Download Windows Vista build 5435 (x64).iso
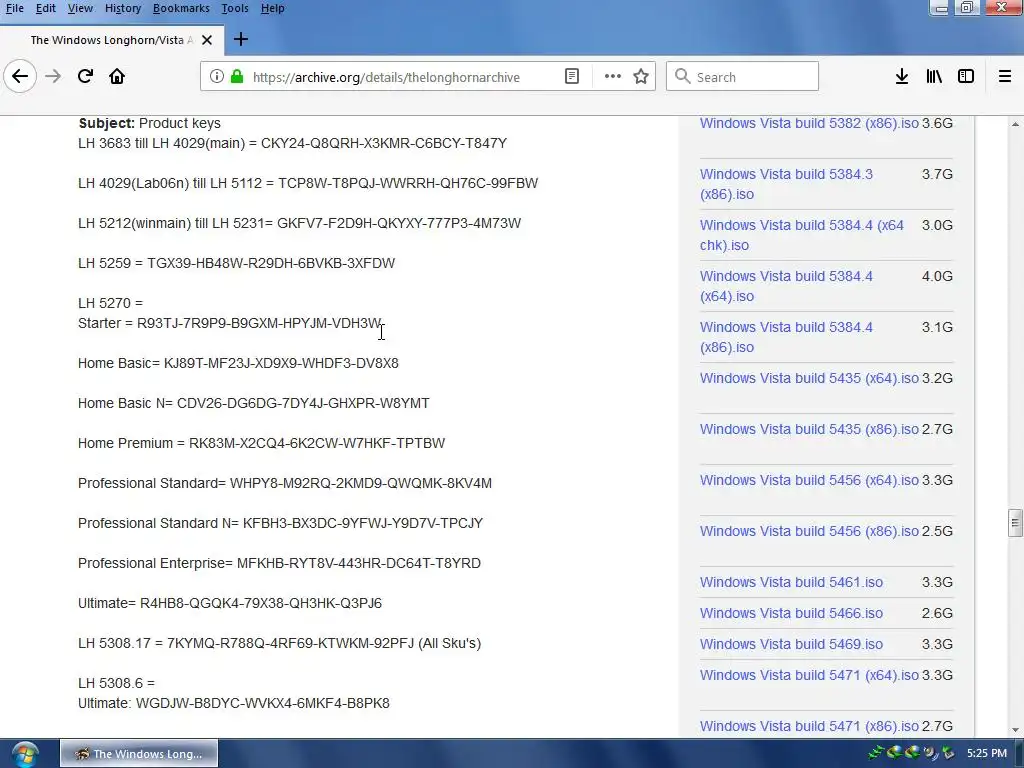Viewport: 1024px width, 768px height. point(808,378)
